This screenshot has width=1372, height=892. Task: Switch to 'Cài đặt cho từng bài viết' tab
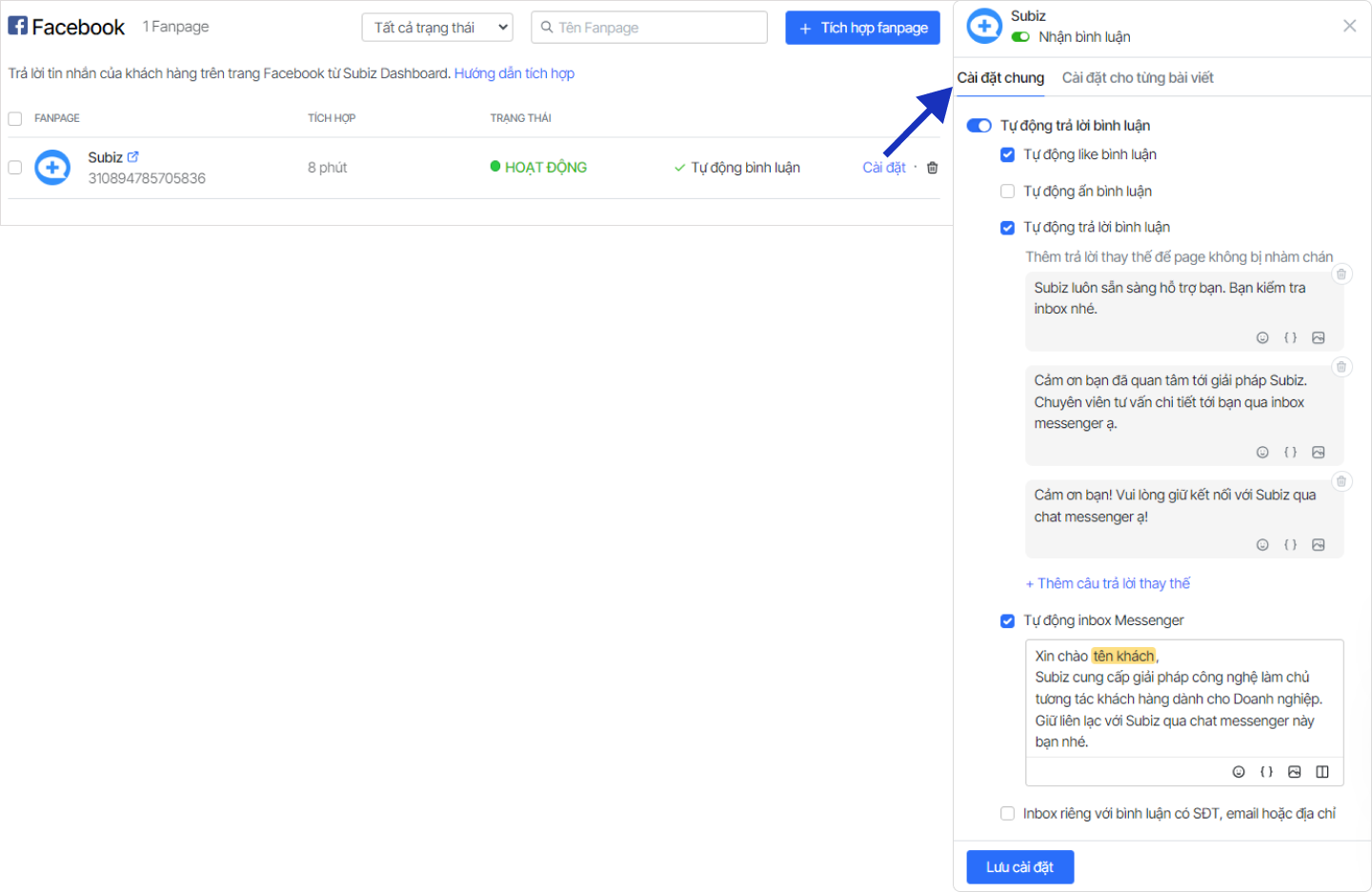(x=1138, y=78)
